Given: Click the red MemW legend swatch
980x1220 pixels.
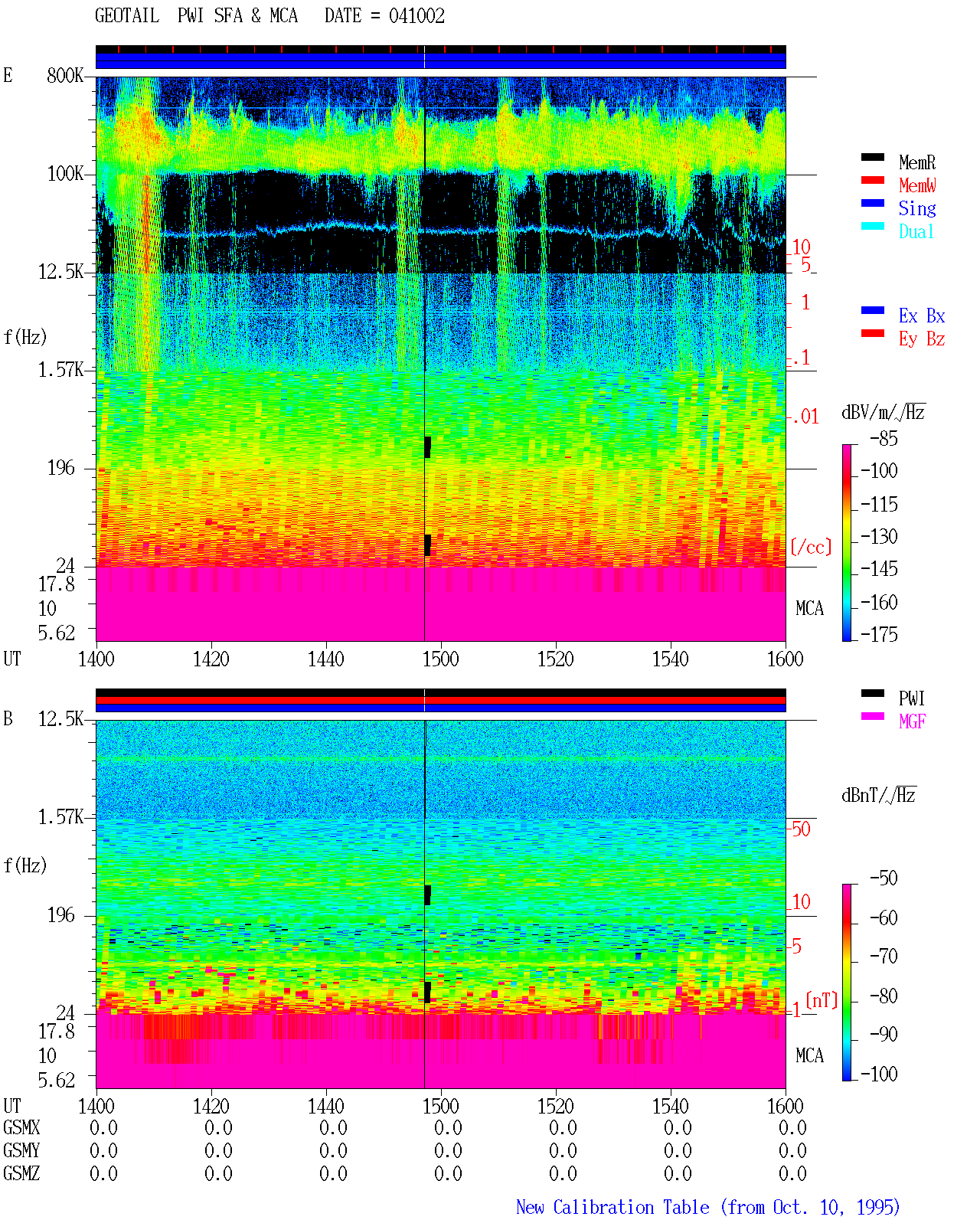Looking at the screenshot, I should click(x=873, y=181).
